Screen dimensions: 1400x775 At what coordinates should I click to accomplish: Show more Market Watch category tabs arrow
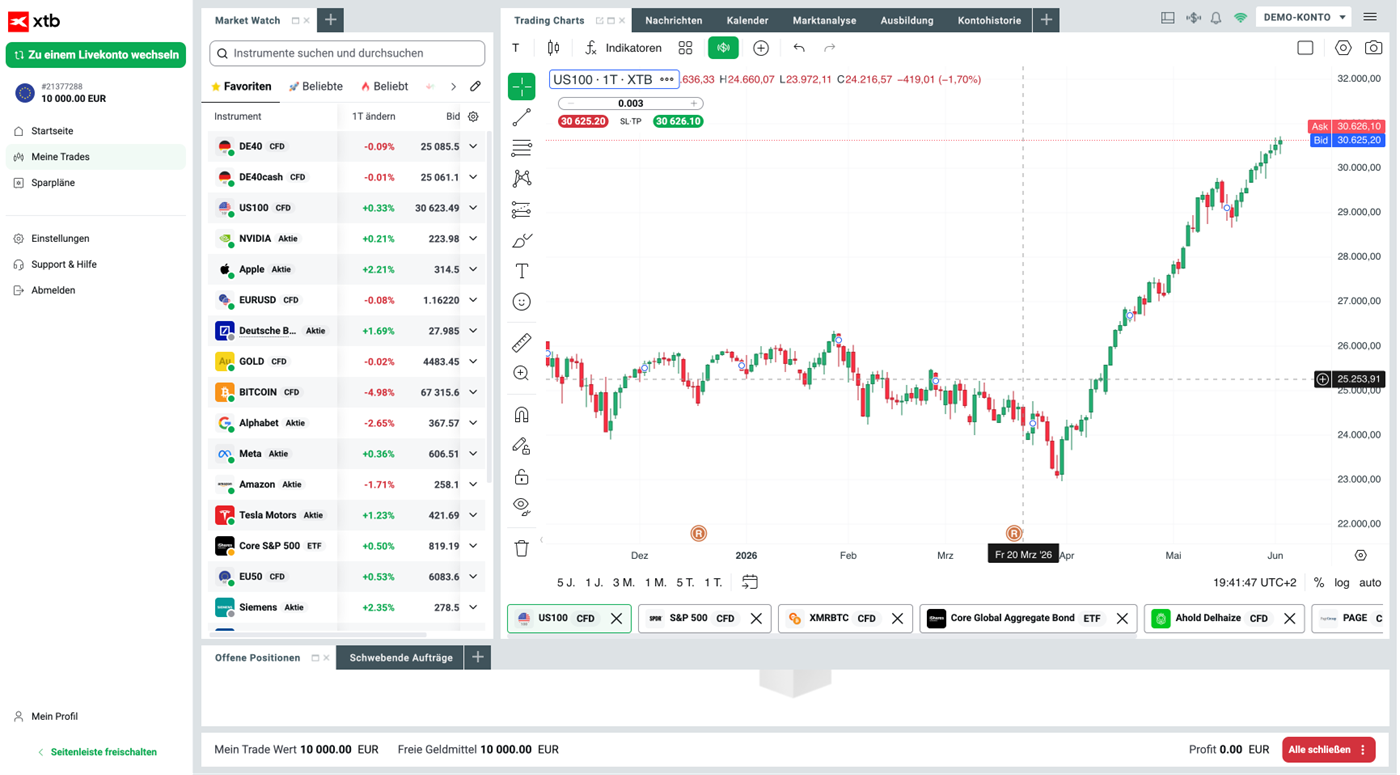click(x=453, y=87)
